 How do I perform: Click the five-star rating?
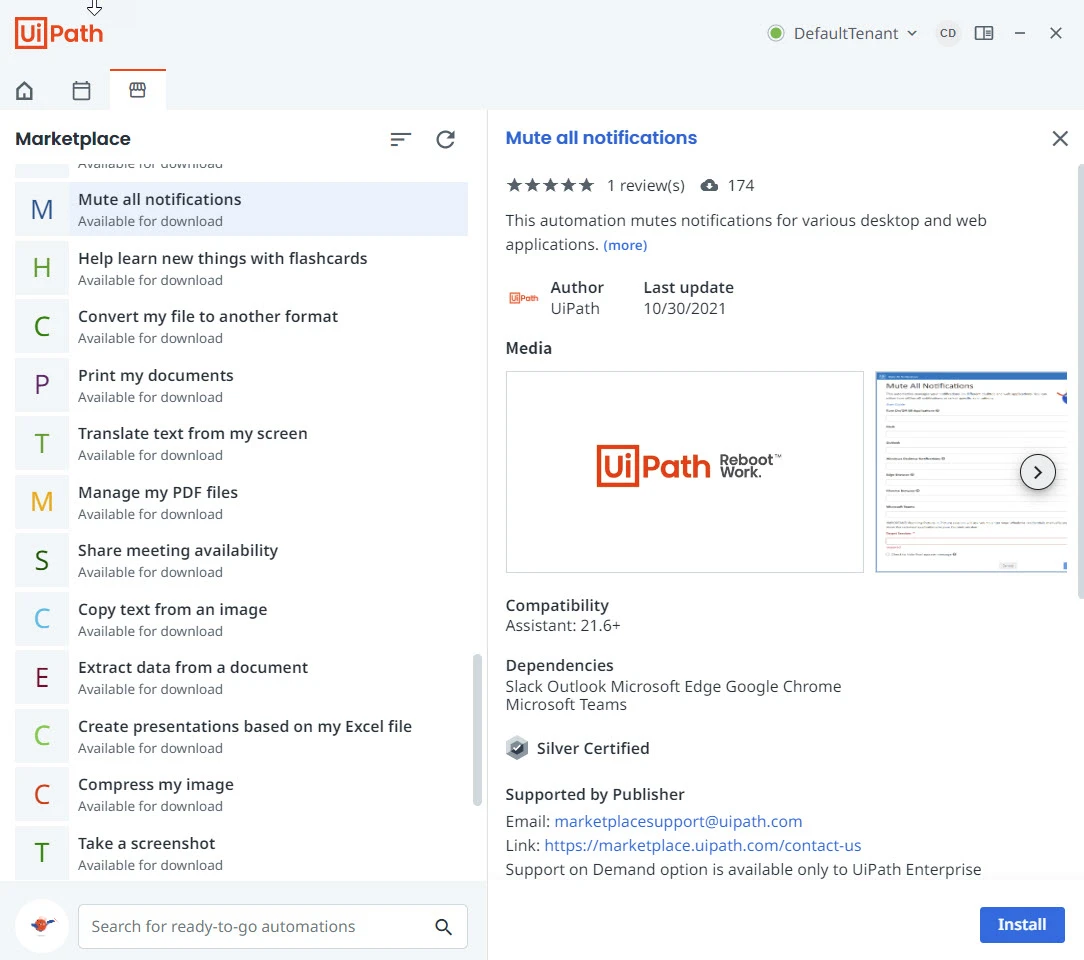[550, 185]
